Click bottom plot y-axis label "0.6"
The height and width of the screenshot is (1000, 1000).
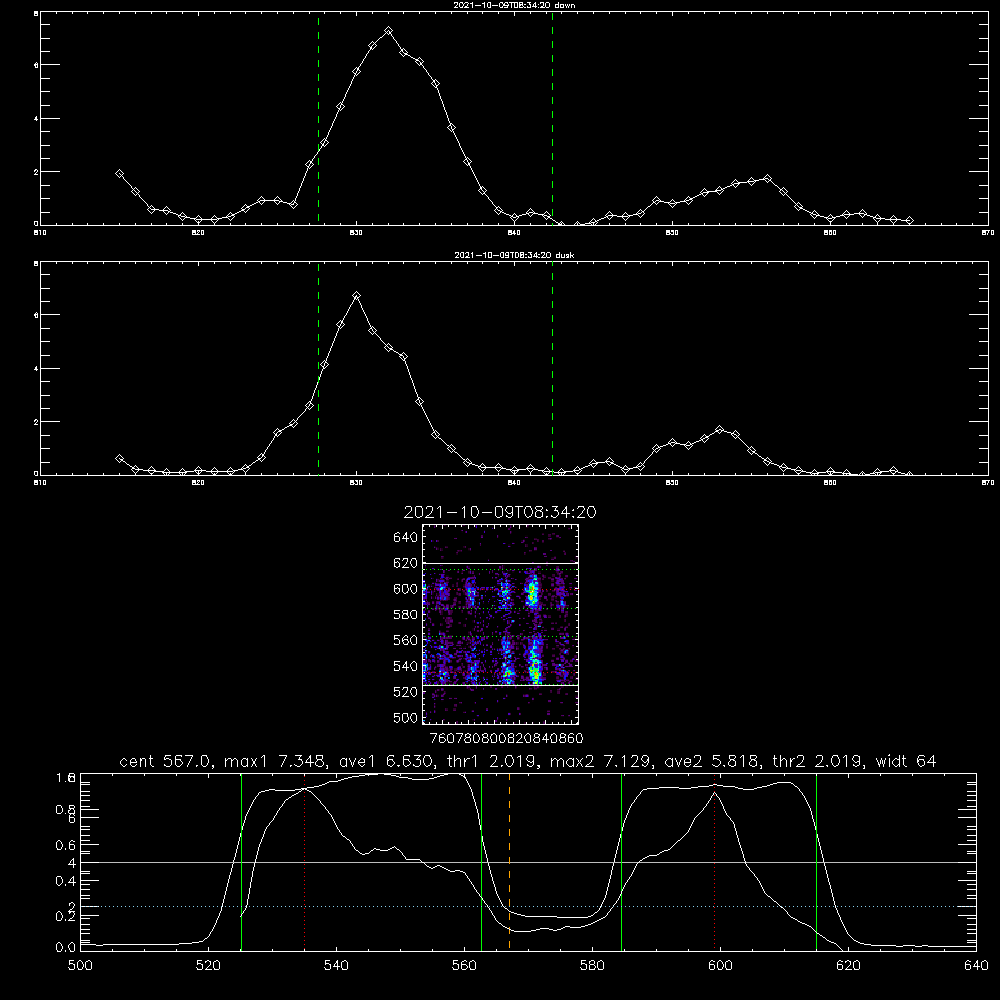[x=66, y=845]
